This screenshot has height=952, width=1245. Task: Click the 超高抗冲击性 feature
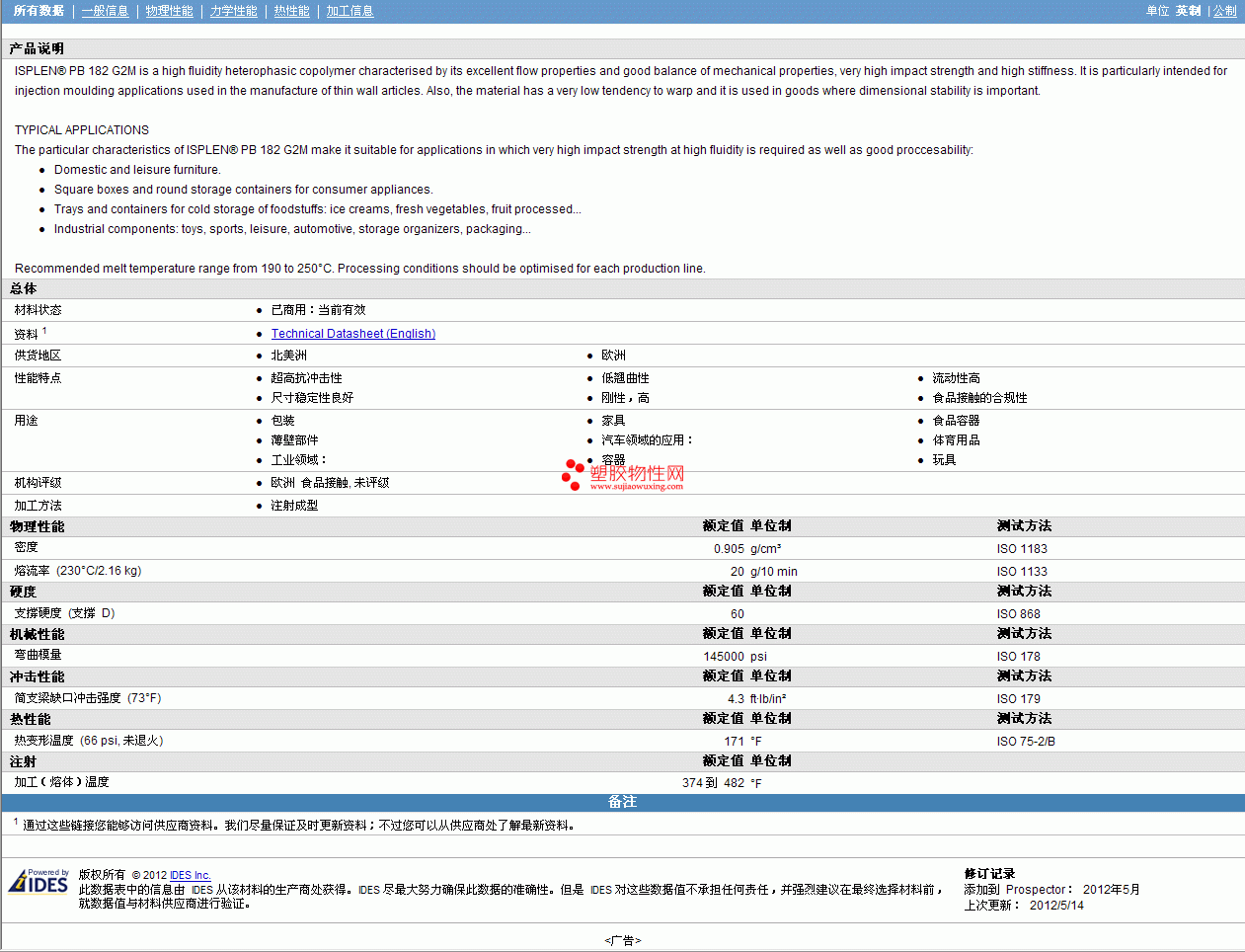pyautogui.click(x=306, y=378)
